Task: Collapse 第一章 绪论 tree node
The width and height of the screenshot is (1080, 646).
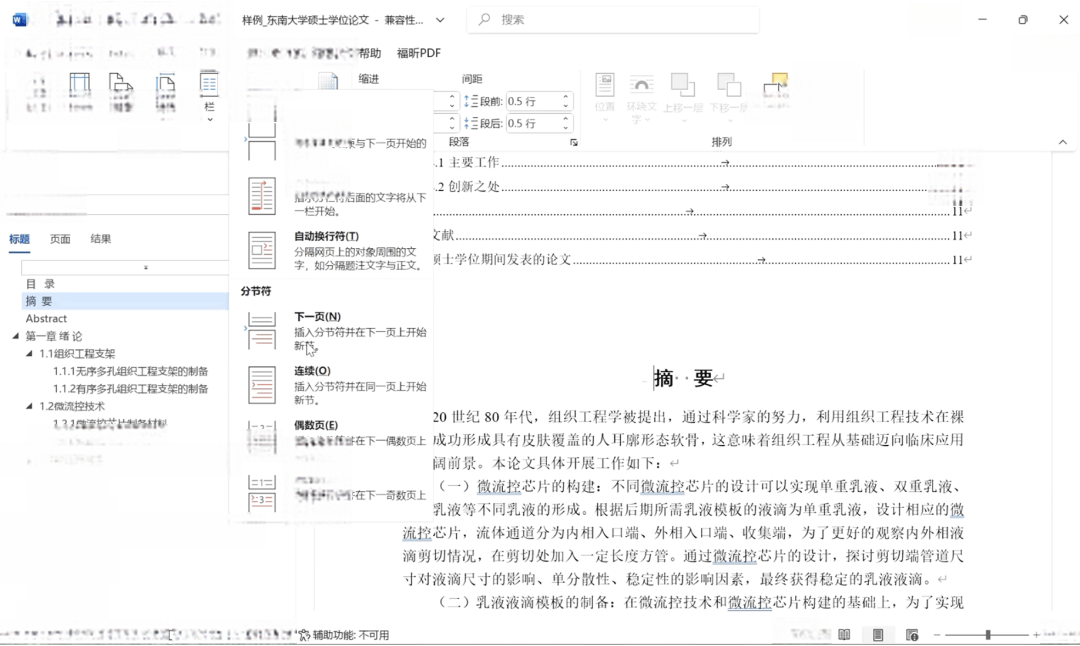Action: (16, 336)
